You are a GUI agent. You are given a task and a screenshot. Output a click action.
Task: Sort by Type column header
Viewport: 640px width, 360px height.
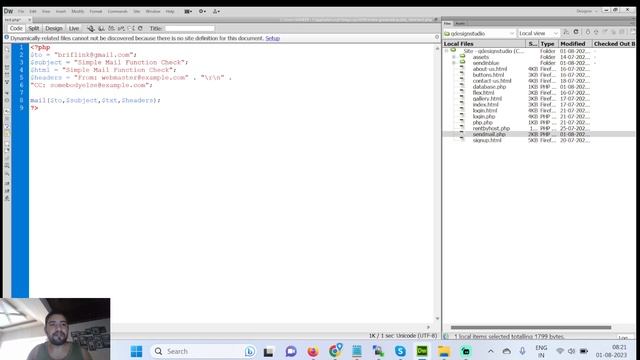[548, 44]
